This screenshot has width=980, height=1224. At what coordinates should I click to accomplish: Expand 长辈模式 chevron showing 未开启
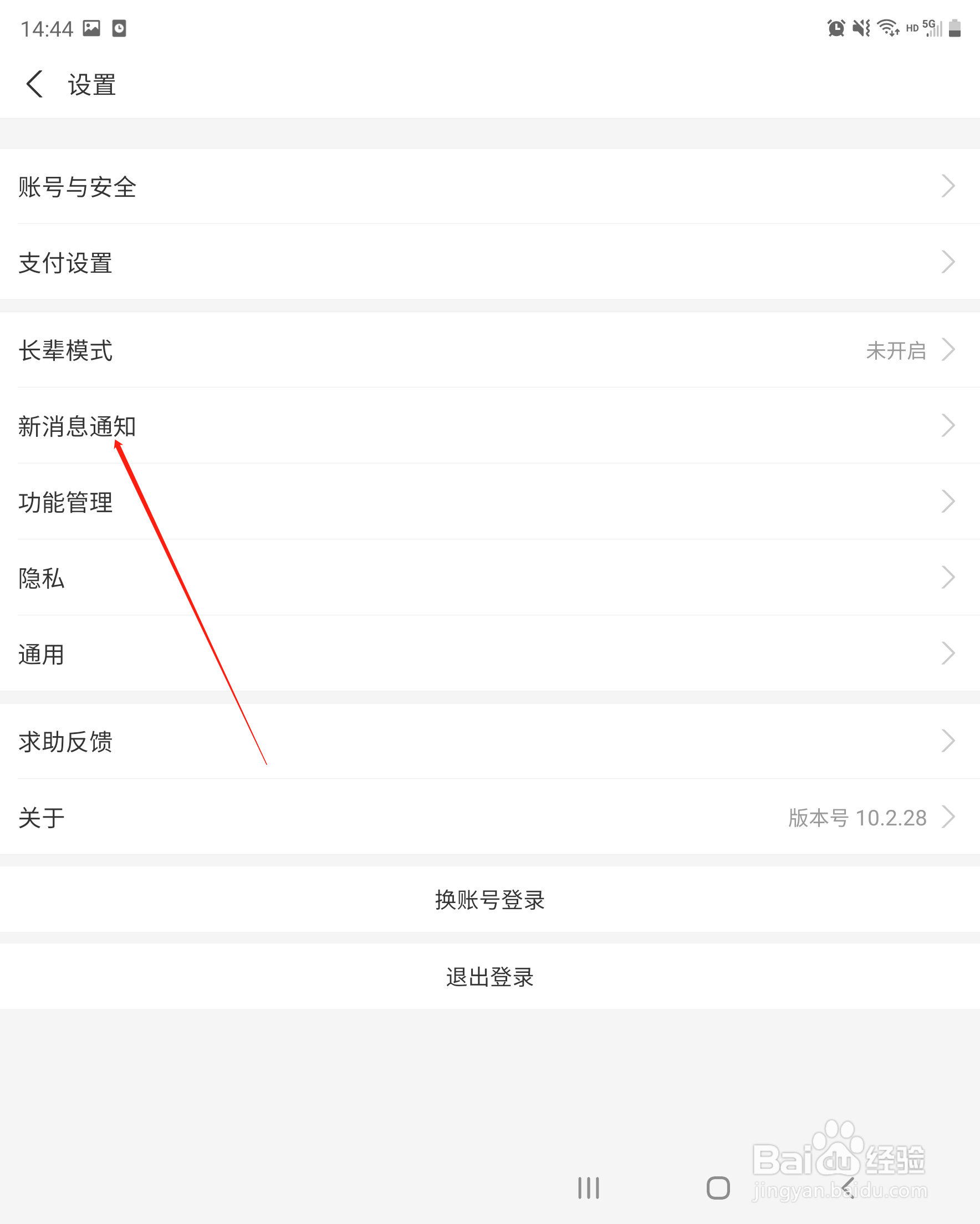tap(948, 350)
